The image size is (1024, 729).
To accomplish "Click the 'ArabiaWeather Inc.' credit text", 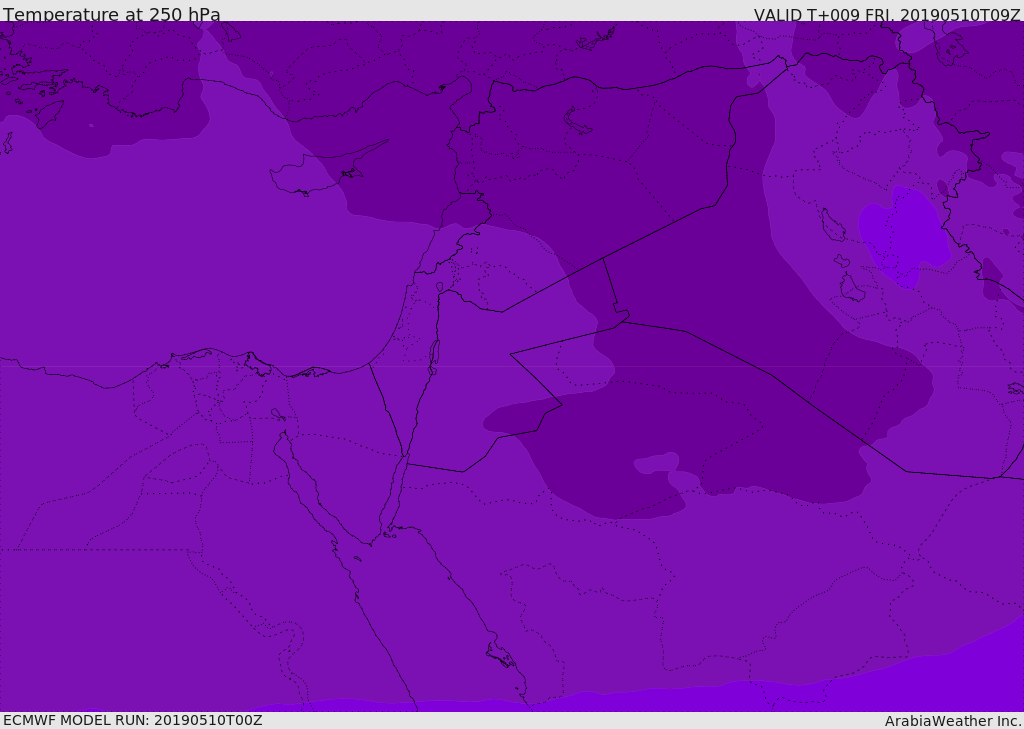I will [x=953, y=721].
